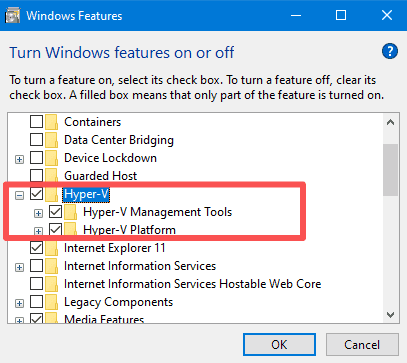Select the Data Center Bridging label

tap(119, 140)
